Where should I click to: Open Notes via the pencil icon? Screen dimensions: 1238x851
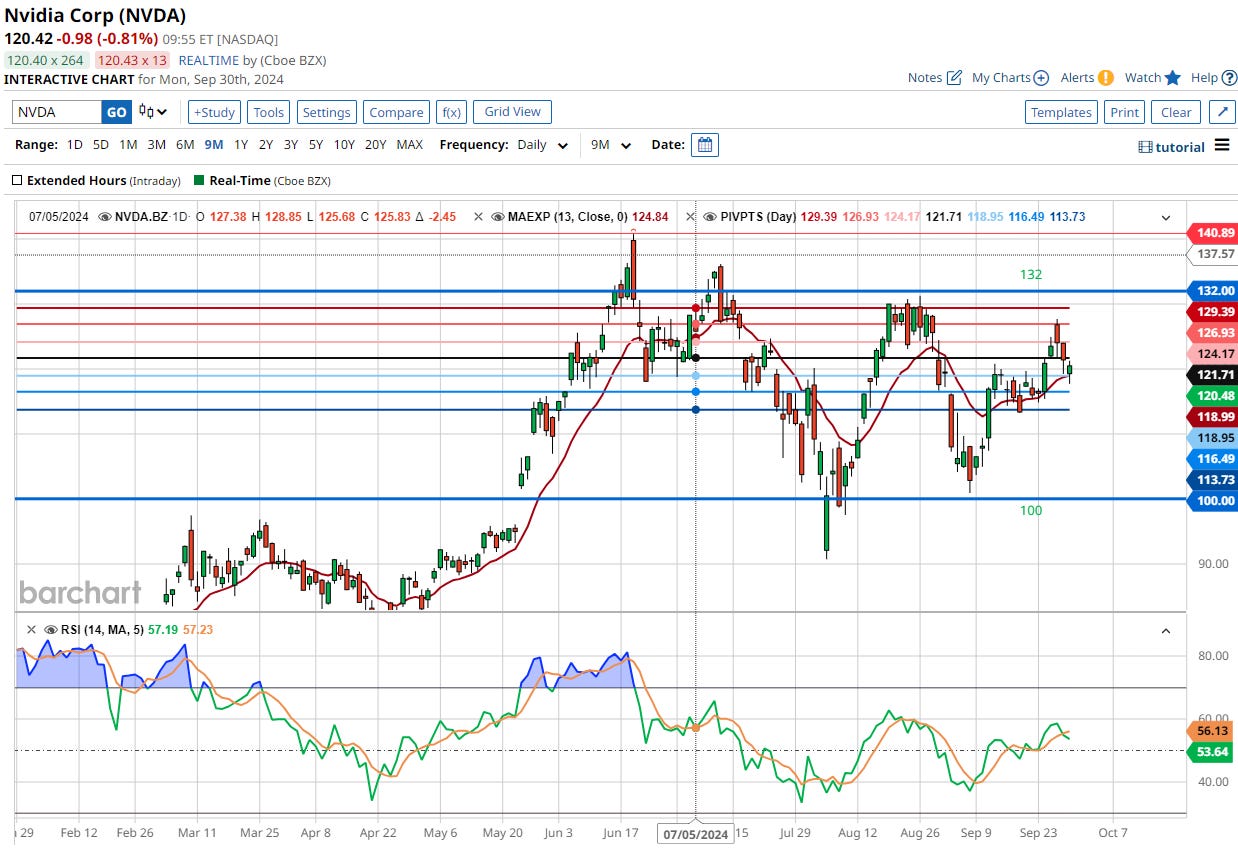(954, 77)
